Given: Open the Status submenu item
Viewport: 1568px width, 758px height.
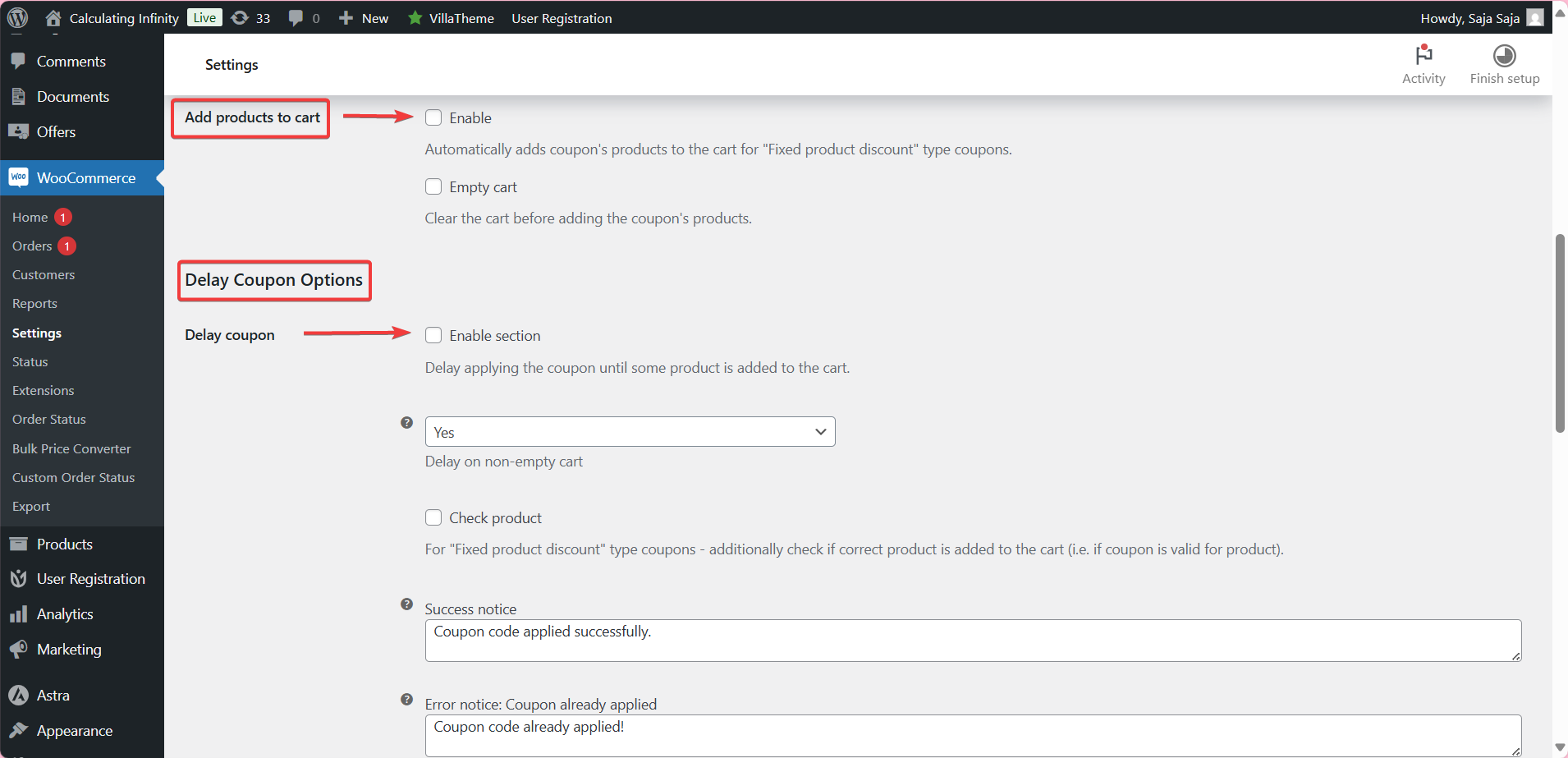Looking at the screenshot, I should [30, 361].
